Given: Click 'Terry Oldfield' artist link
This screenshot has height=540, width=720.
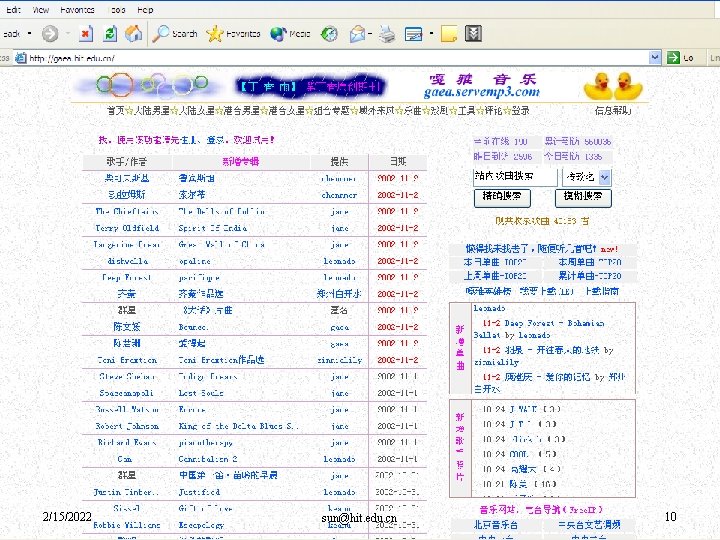Looking at the screenshot, I should (x=127, y=228).
